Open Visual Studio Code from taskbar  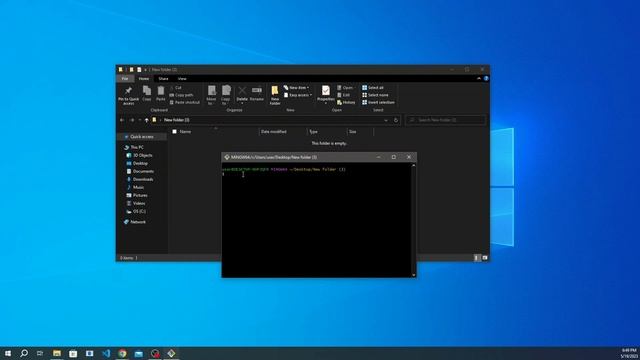[x=106, y=353]
